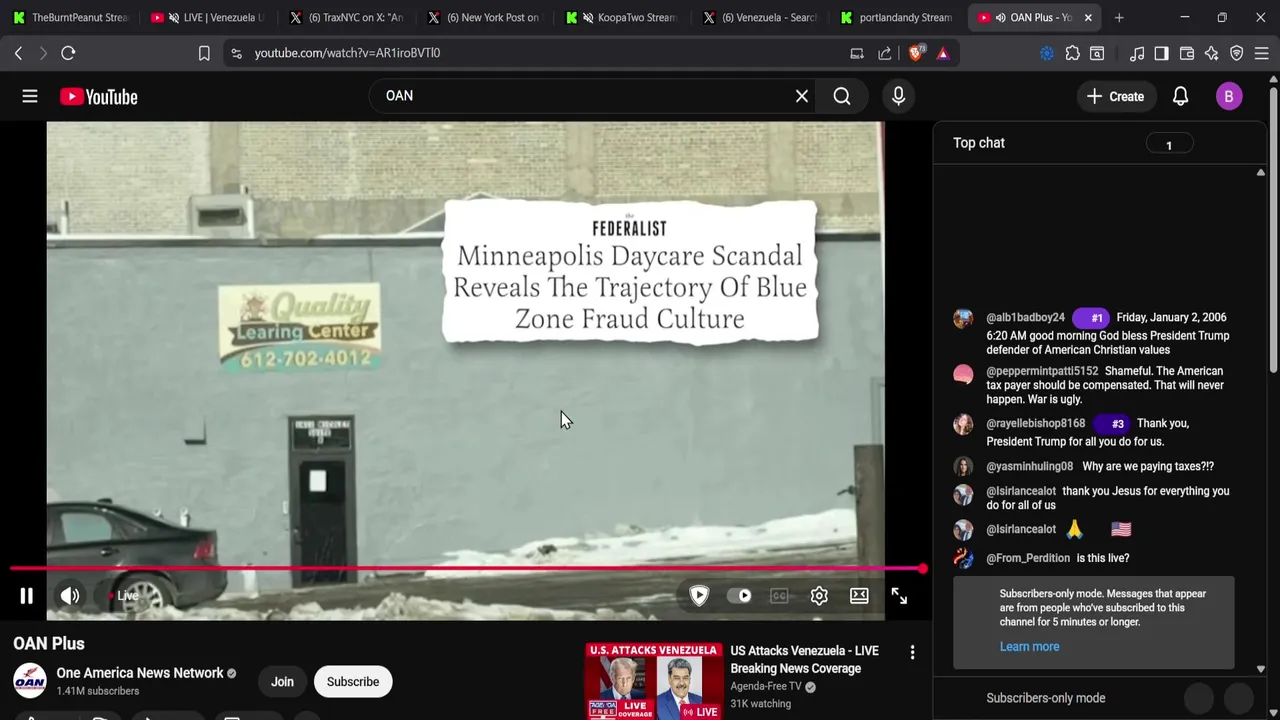Run search with the magnifier button

[842, 96]
